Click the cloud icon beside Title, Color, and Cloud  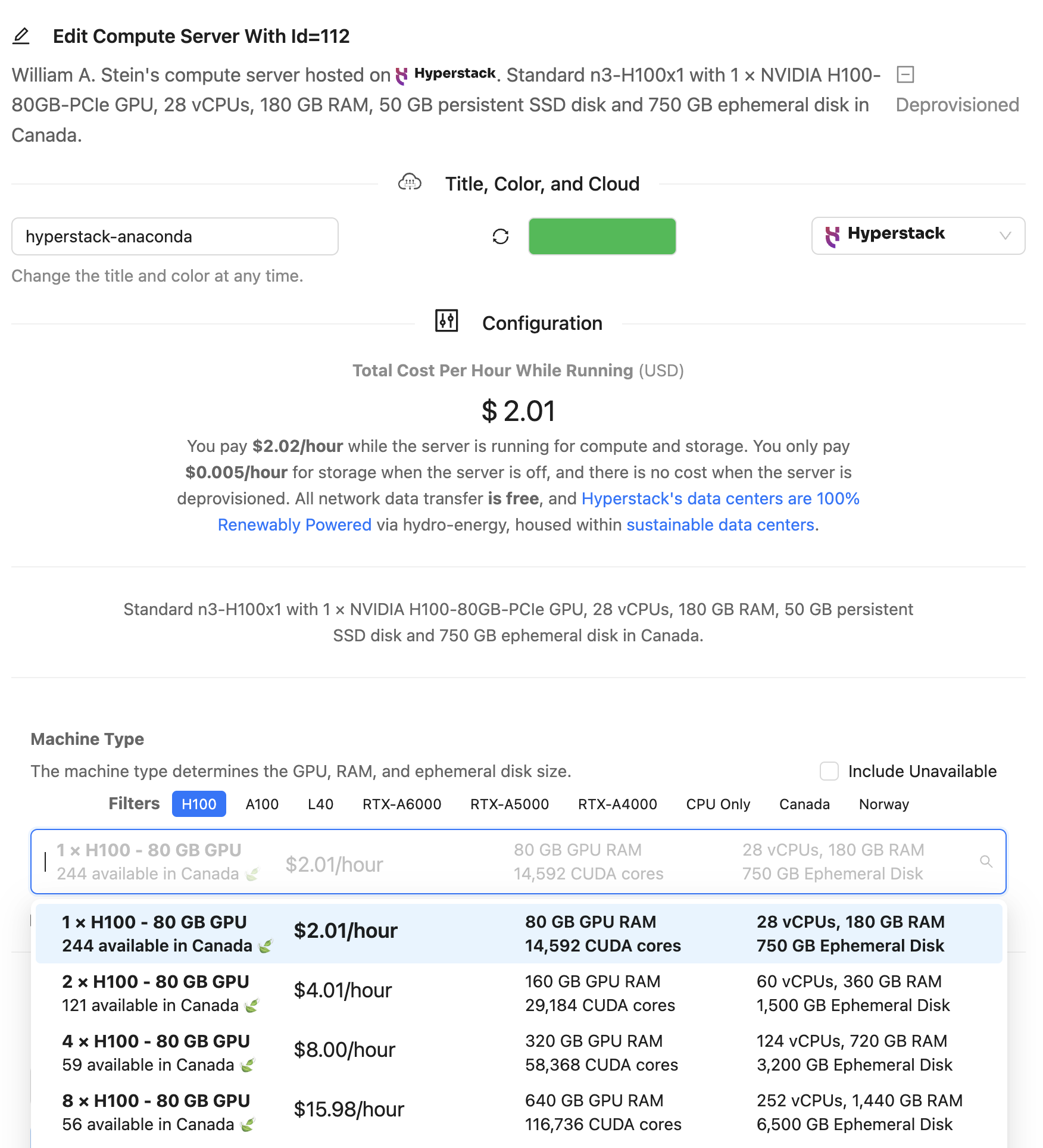pos(410,182)
